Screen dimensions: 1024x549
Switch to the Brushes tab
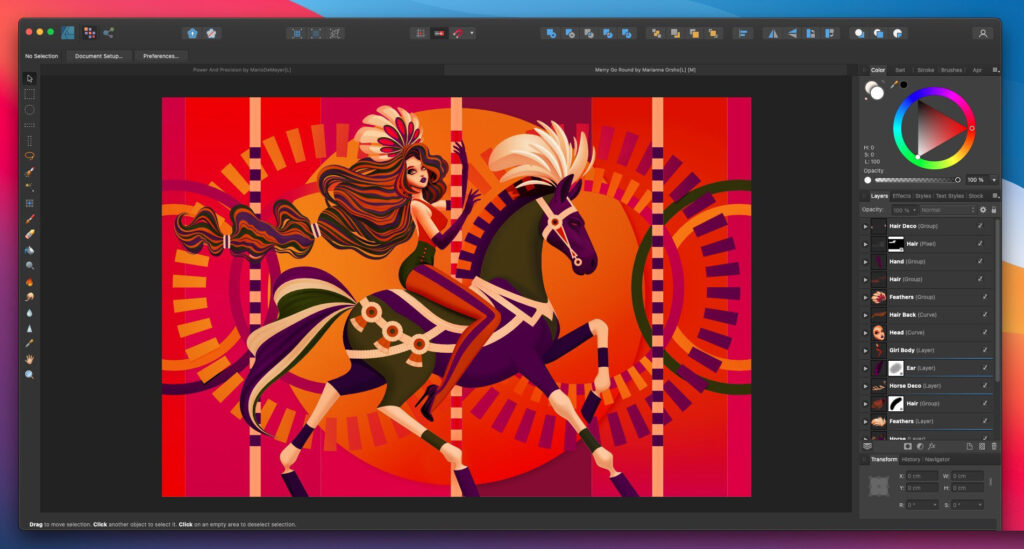pos(951,70)
